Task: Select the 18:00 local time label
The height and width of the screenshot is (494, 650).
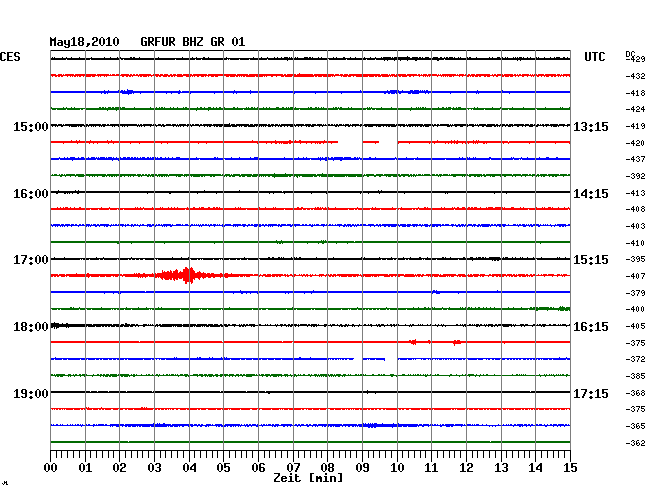Action: tap(31, 327)
